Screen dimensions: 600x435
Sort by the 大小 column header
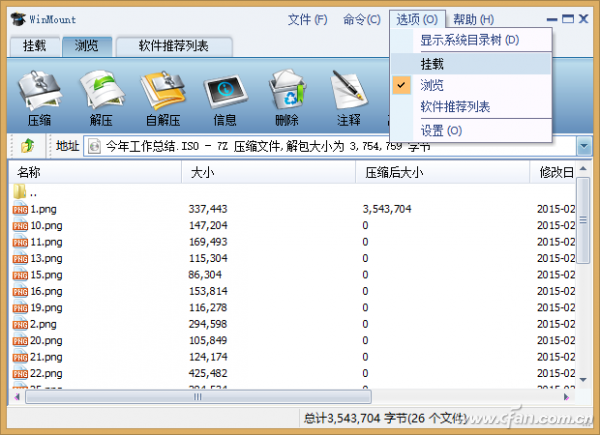[269, 172]
